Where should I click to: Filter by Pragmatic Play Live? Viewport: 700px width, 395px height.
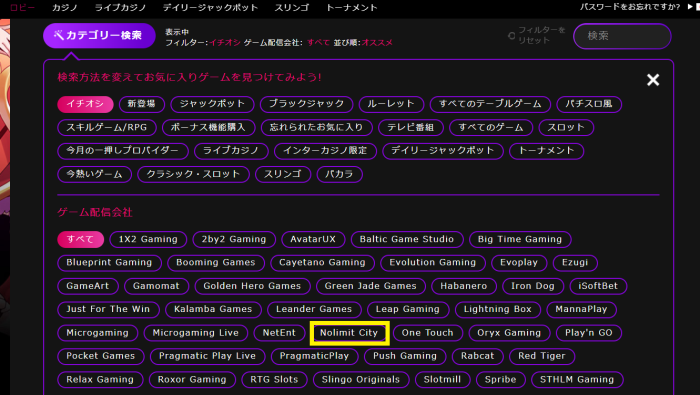pos(208,357)
